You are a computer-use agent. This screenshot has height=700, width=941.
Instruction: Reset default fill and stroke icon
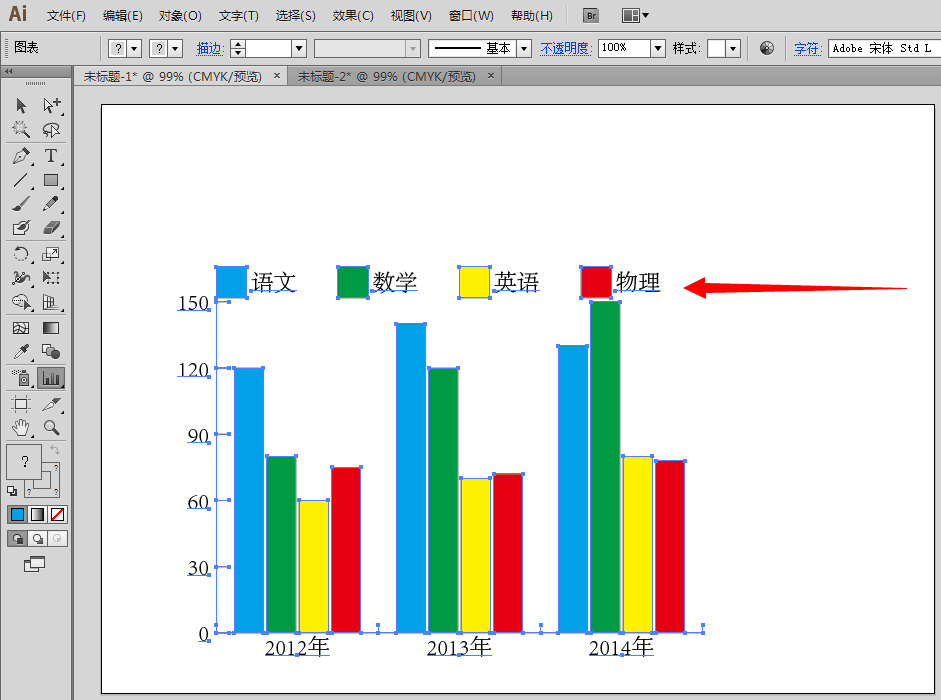12,491
